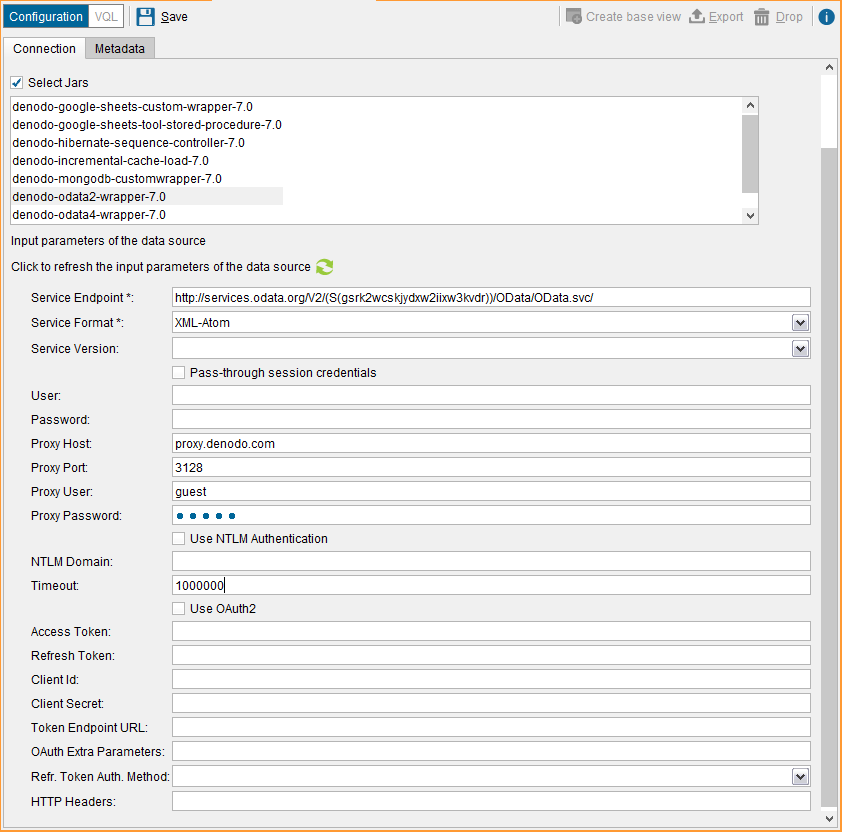Enable Pass-through session credentials
Viewport: 842px width, 832px height.
pyautogui.click(x=178, y=373)
